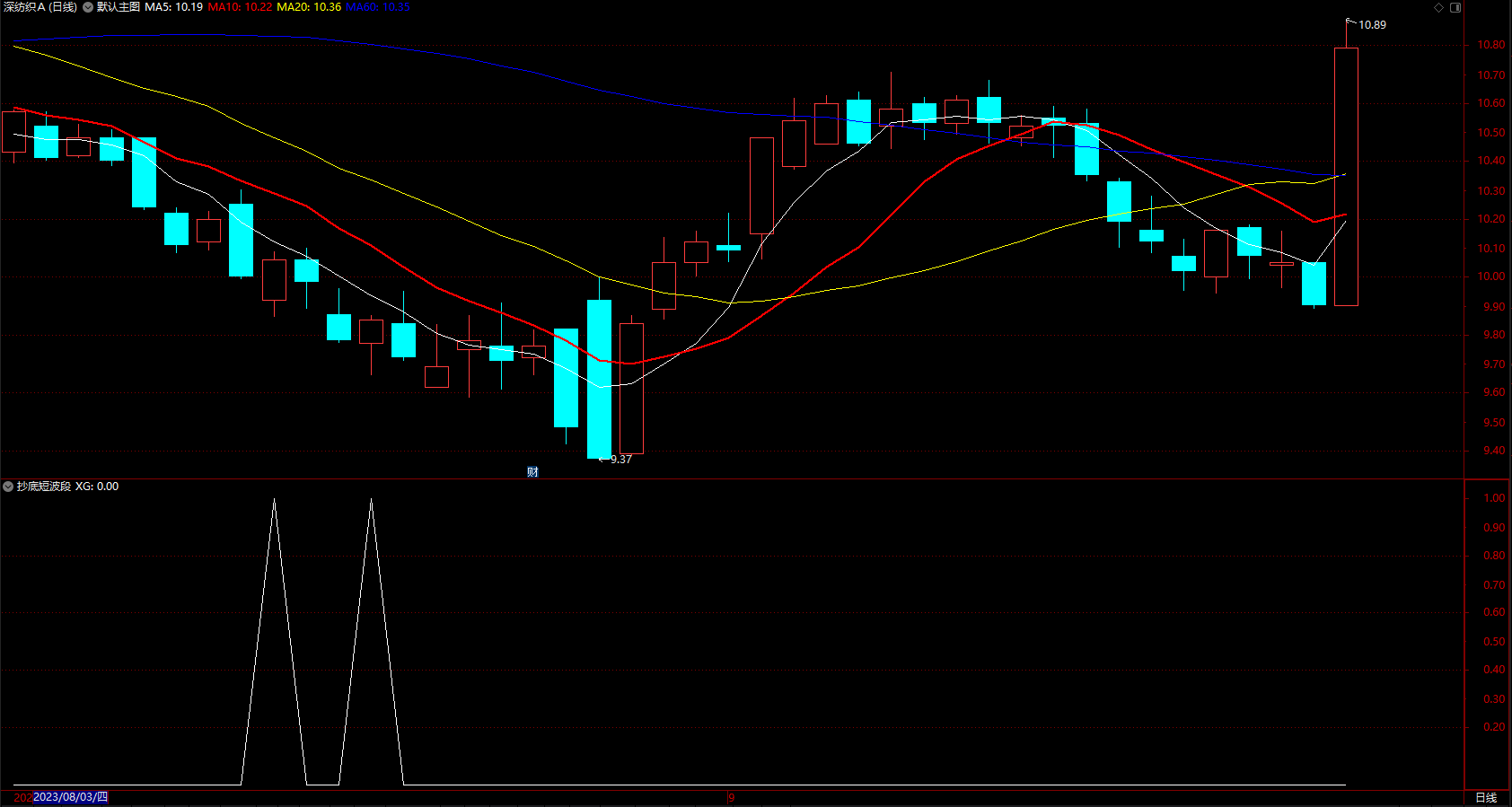
Task: Select the latest tall red limit-up candlestick
Action: point(1346,177)
